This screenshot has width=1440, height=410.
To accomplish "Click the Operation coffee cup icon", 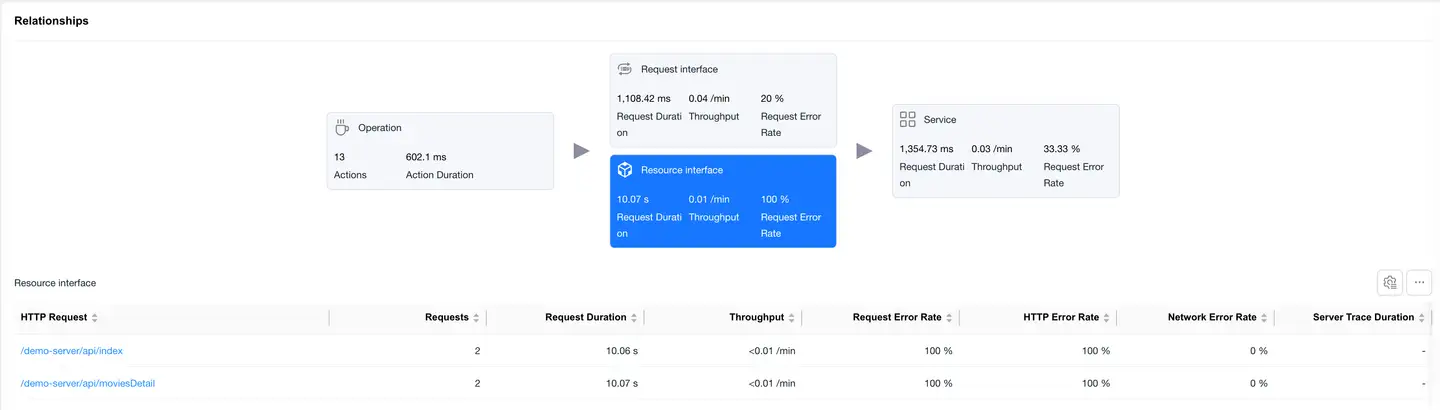I will point(342,127).
